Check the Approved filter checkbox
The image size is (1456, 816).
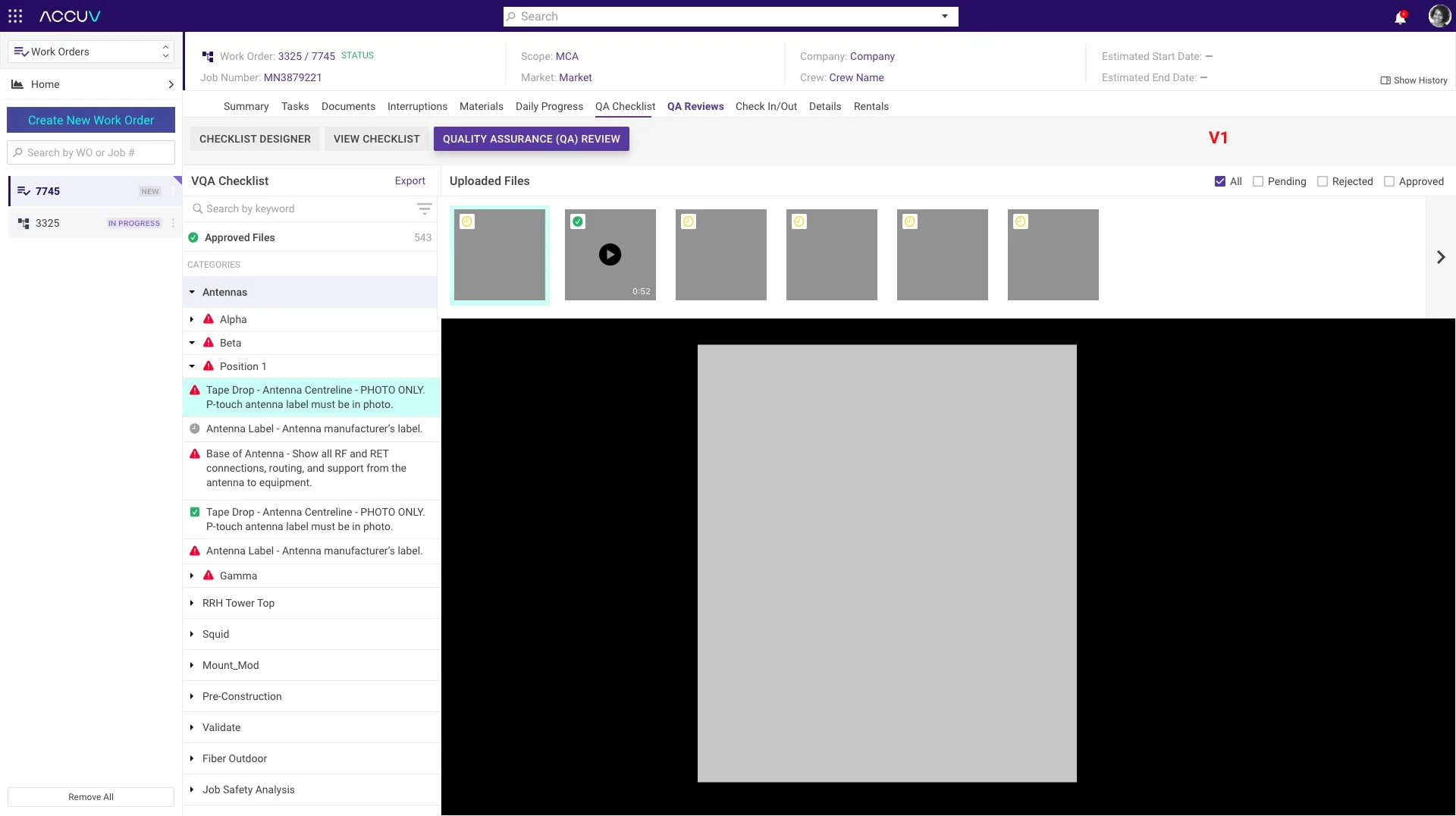pos(1389,181)
